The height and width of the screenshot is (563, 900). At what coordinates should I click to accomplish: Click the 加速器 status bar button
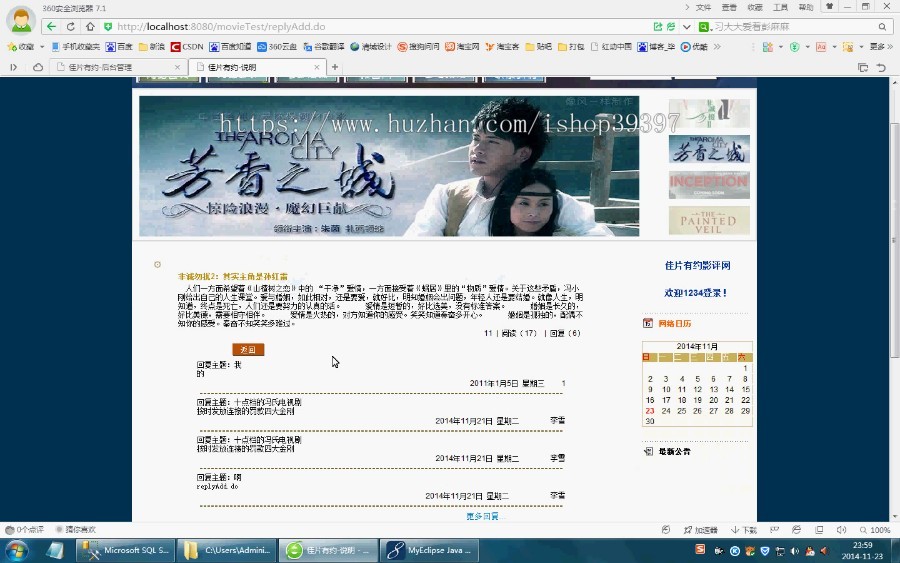(x=700, y=530)
